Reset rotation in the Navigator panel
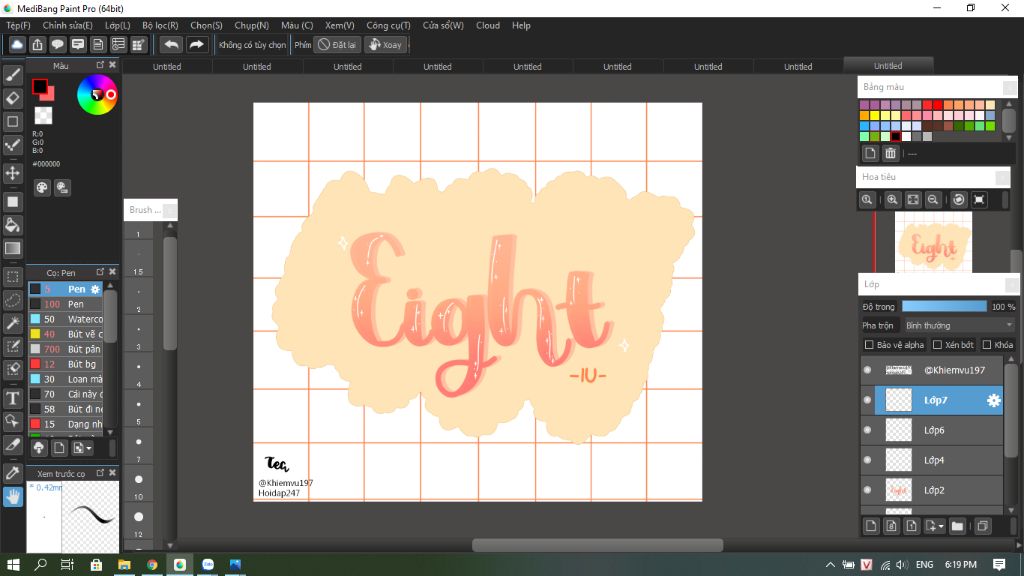Image resolution: width=1024 pixels, height=576 pixels. tap(959, 200)
